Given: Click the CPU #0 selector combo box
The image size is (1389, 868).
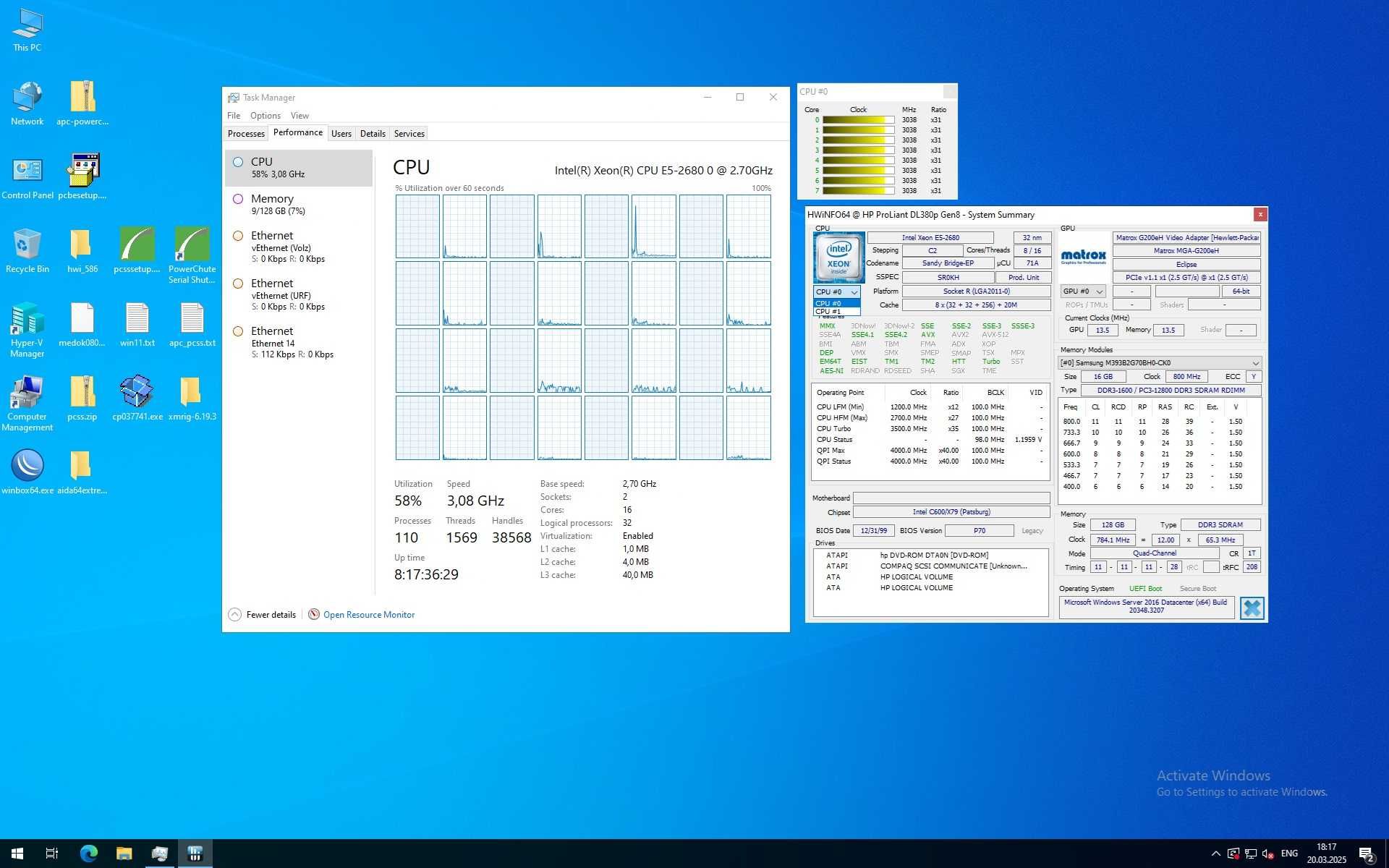Looking at the screenshot, I should (837, 292).
